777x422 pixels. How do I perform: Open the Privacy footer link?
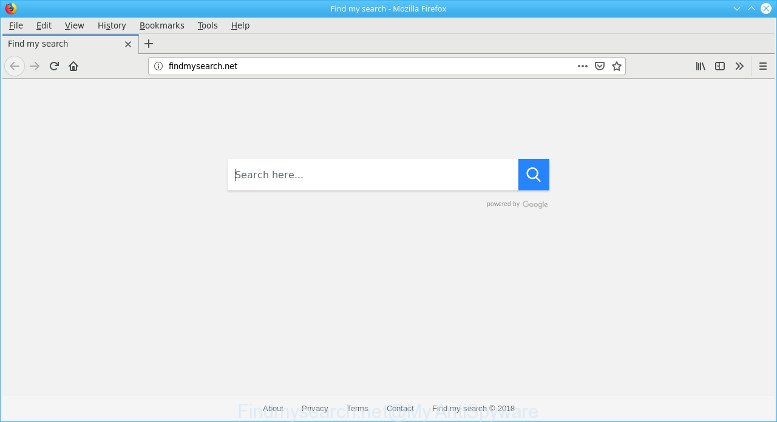315,408
